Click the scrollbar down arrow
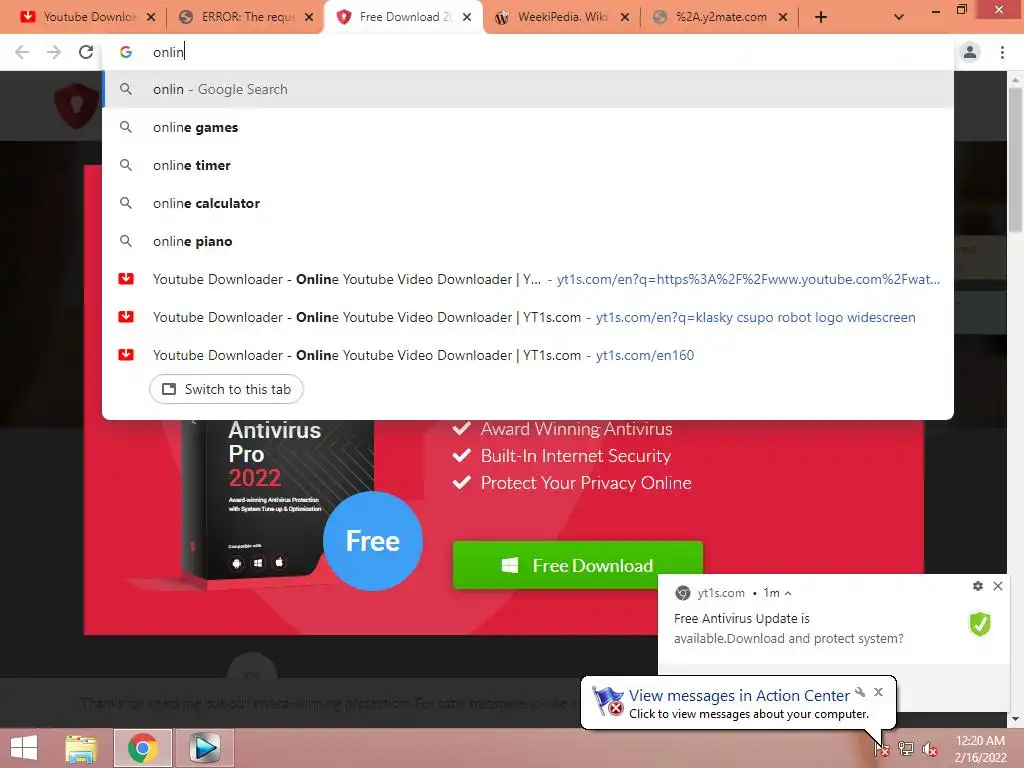This screenshot has height=768, width=1024. (1015, 719)
